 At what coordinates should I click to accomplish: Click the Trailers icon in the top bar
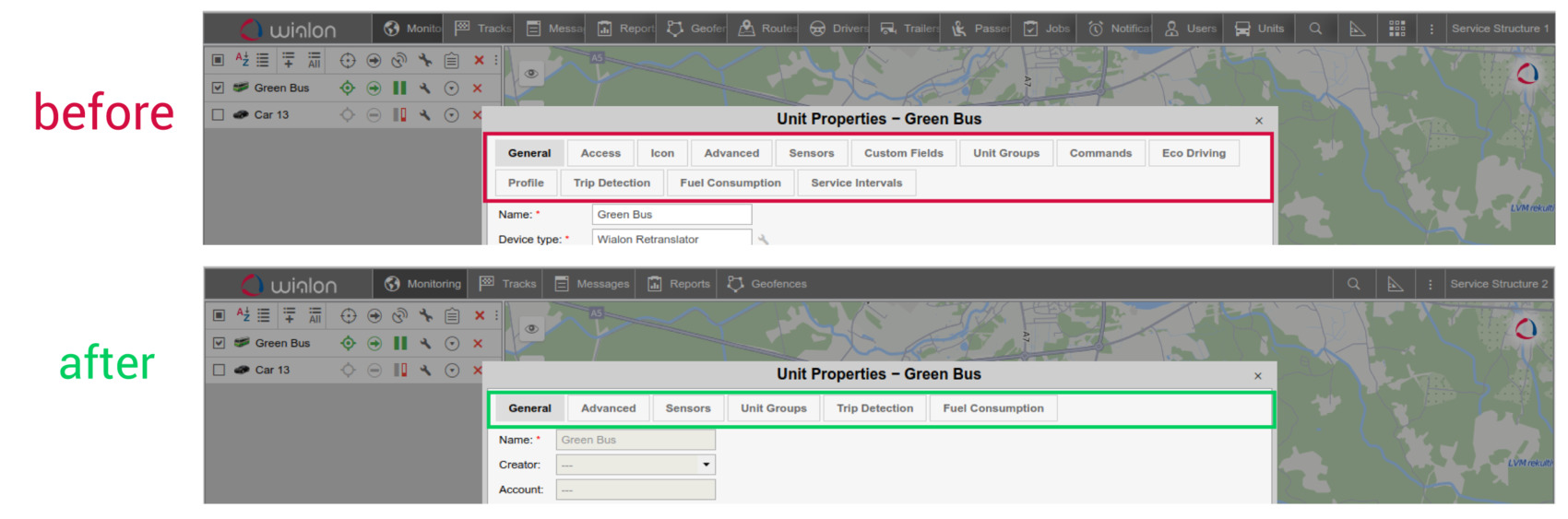tap(888, 29)
